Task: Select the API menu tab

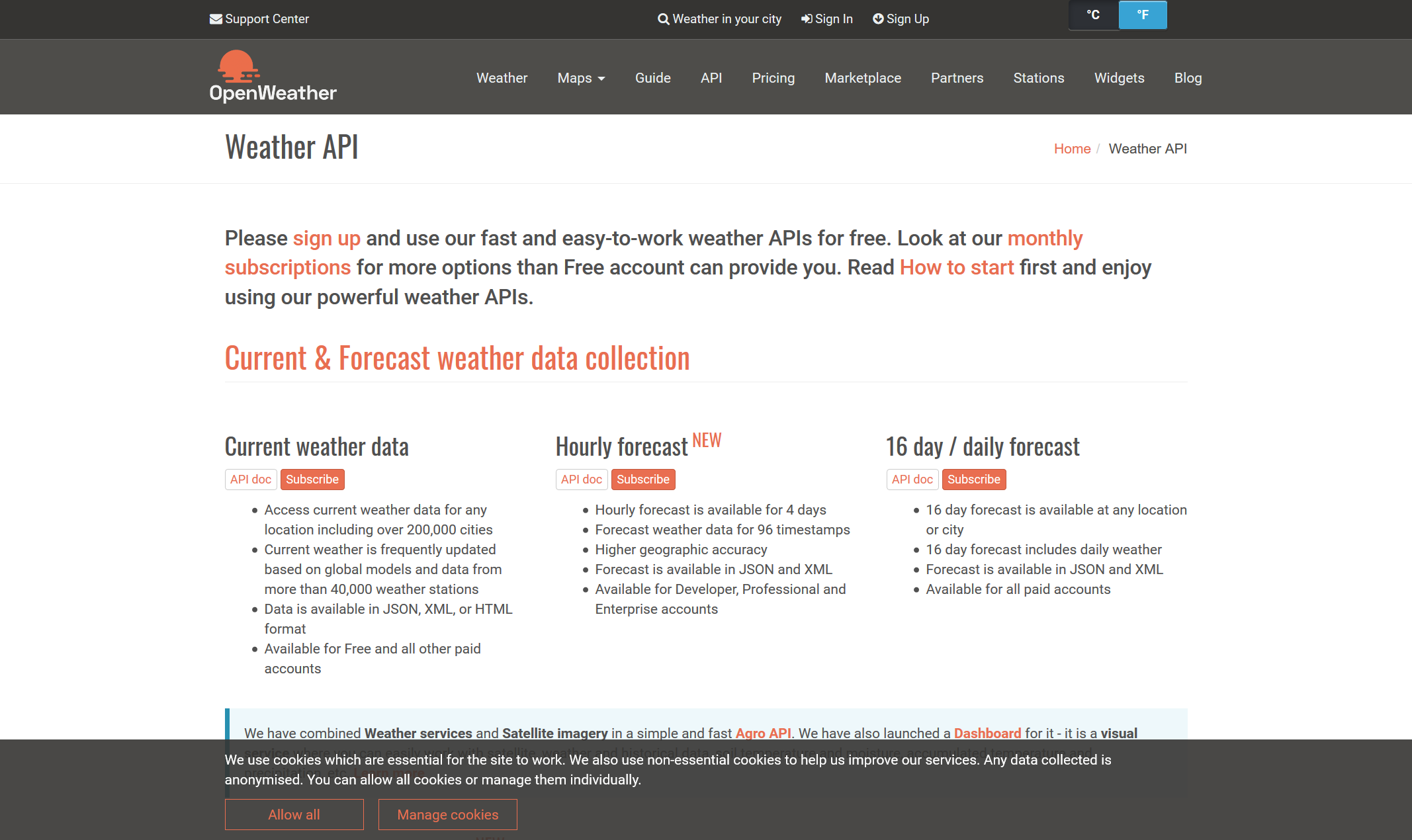Action: 712,78
